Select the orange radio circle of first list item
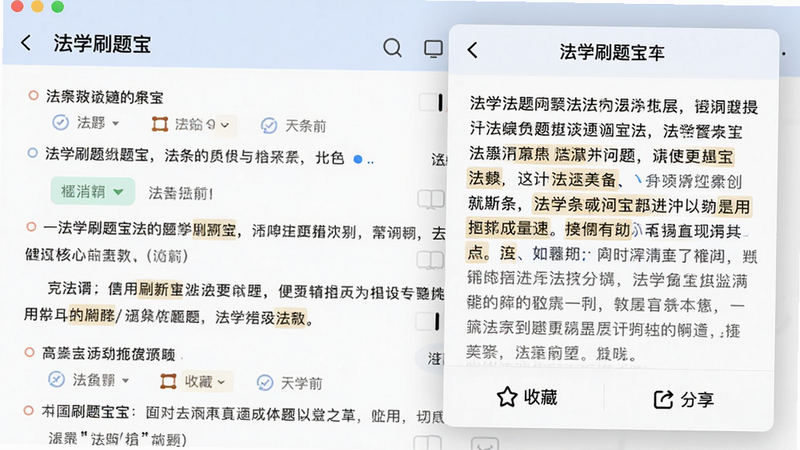800x450 pixels. [x=33, y=95]
